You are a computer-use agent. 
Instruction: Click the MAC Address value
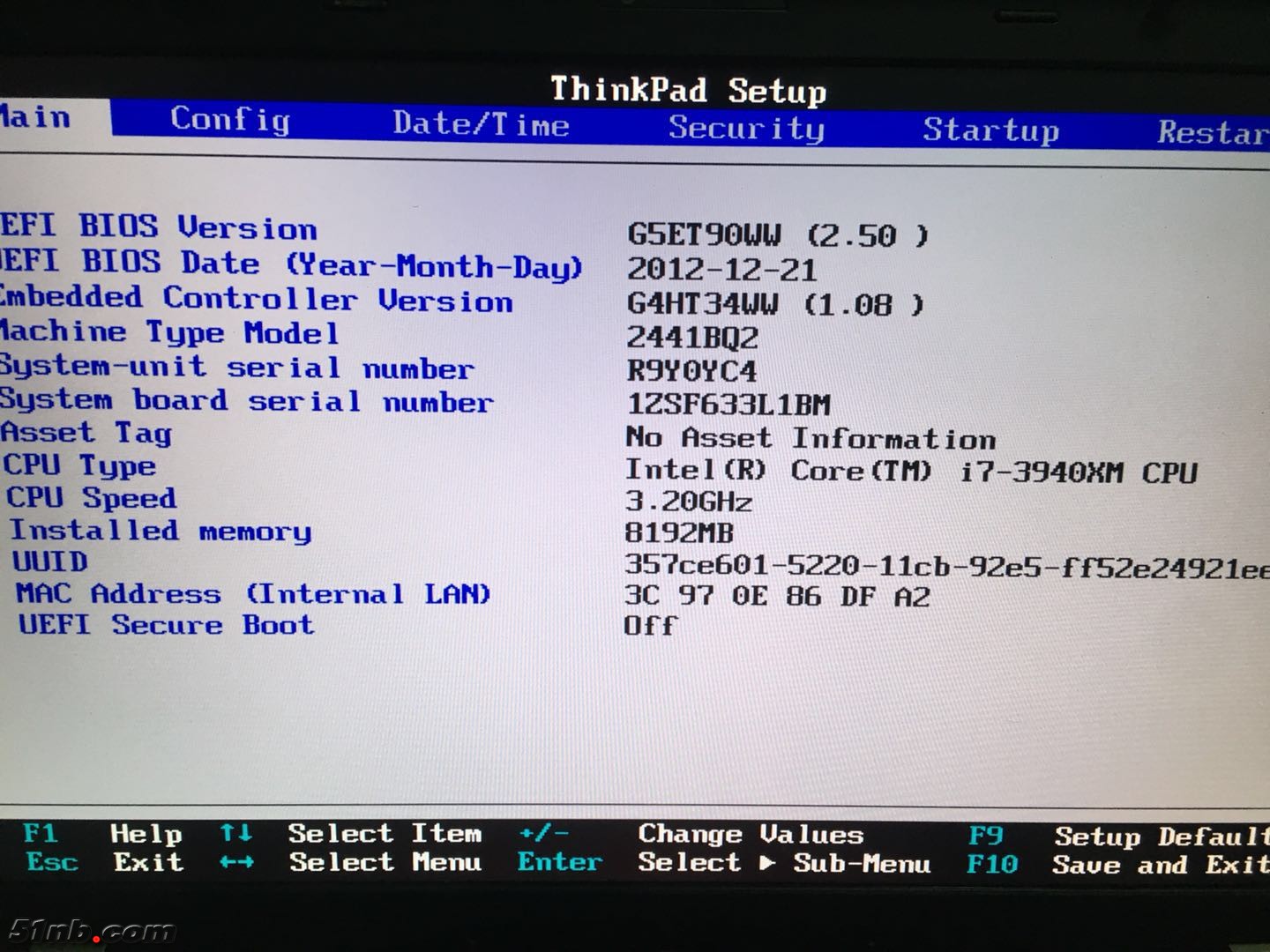click(777, 597)
